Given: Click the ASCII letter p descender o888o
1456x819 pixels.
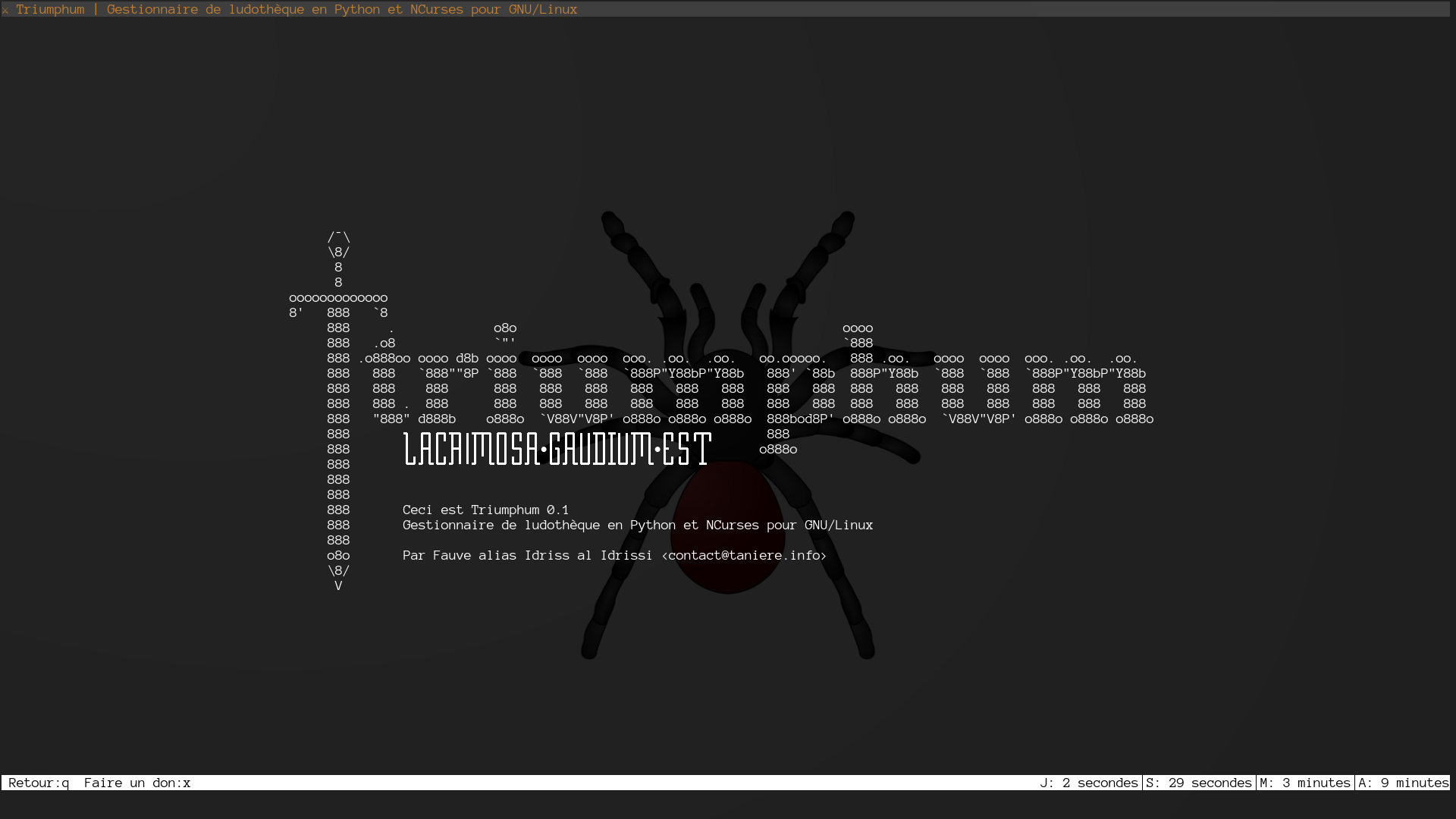Looking at the screenshot, I should click(778, 449).
